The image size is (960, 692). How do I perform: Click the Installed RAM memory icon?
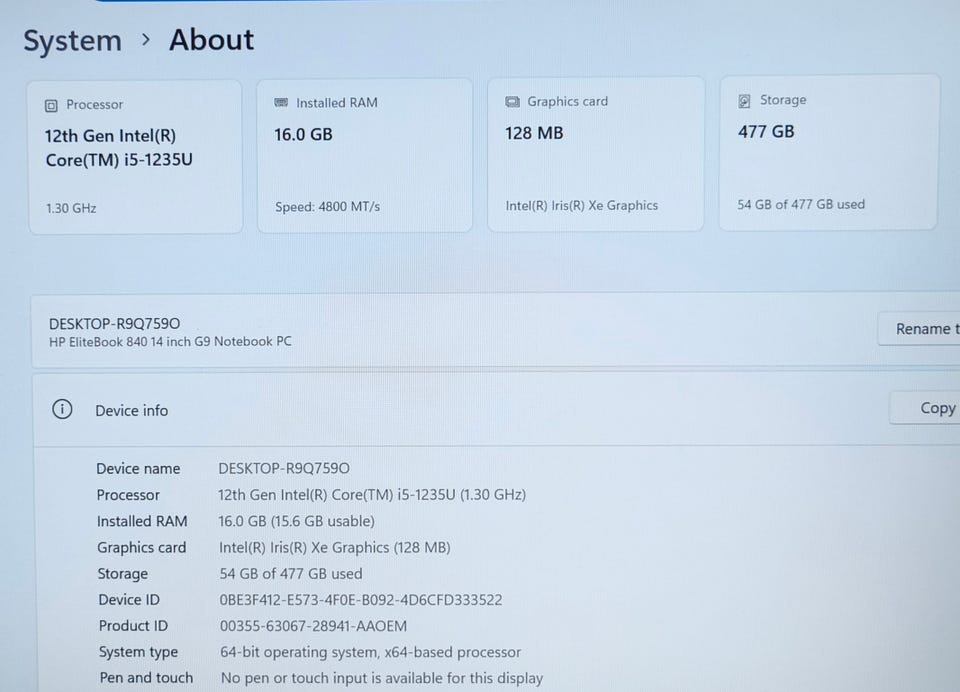281,102
